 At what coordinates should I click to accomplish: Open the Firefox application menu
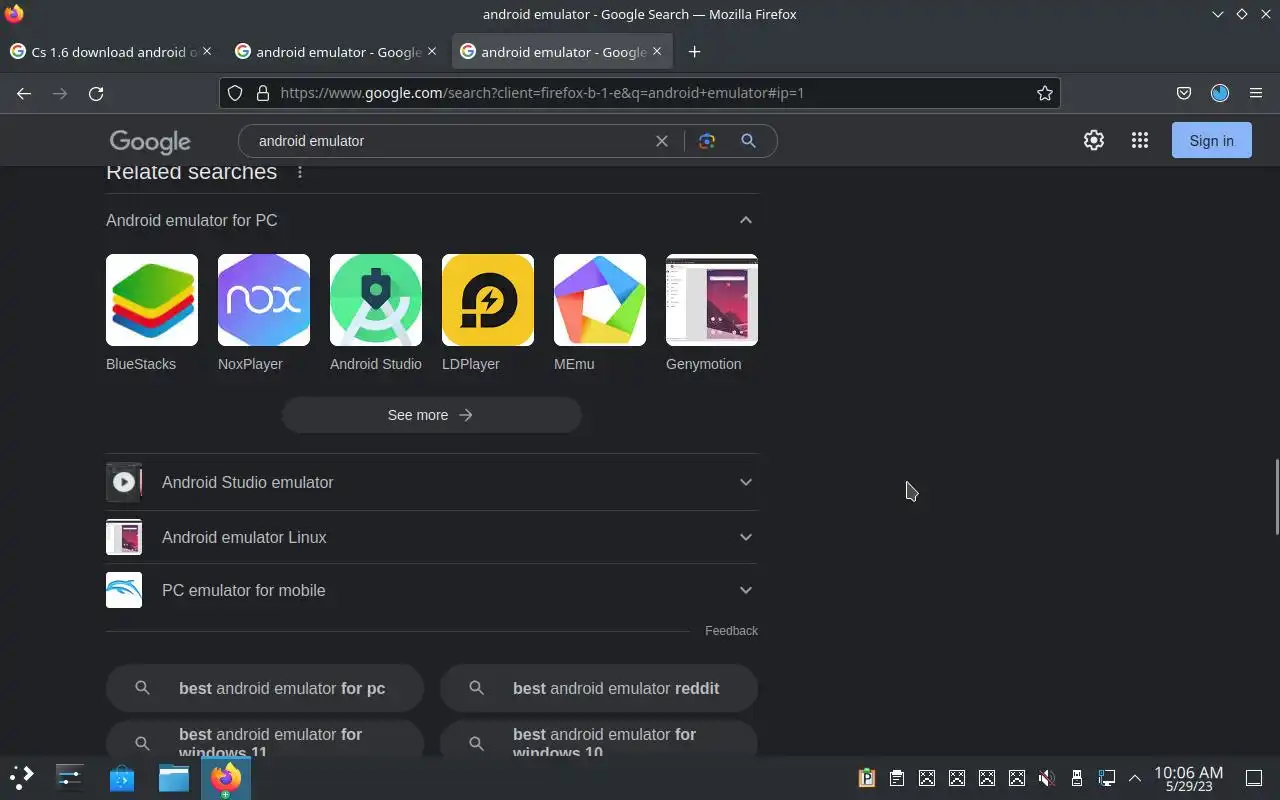click(x=1256, y=93)
